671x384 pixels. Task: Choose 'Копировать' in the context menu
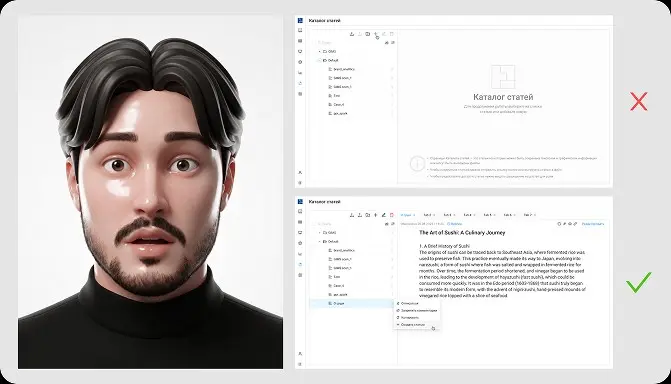(x=416, y=318)
